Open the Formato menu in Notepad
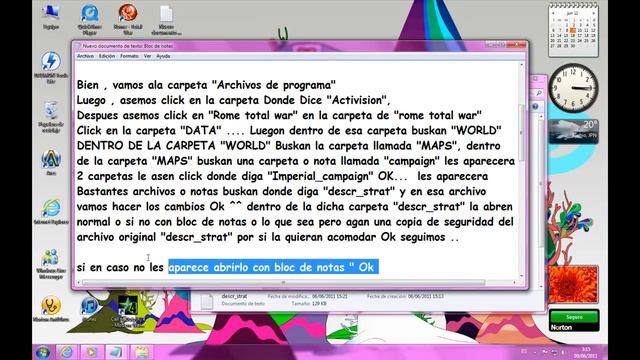The width and height of the screenshot is (640, 360). [129, 56]
